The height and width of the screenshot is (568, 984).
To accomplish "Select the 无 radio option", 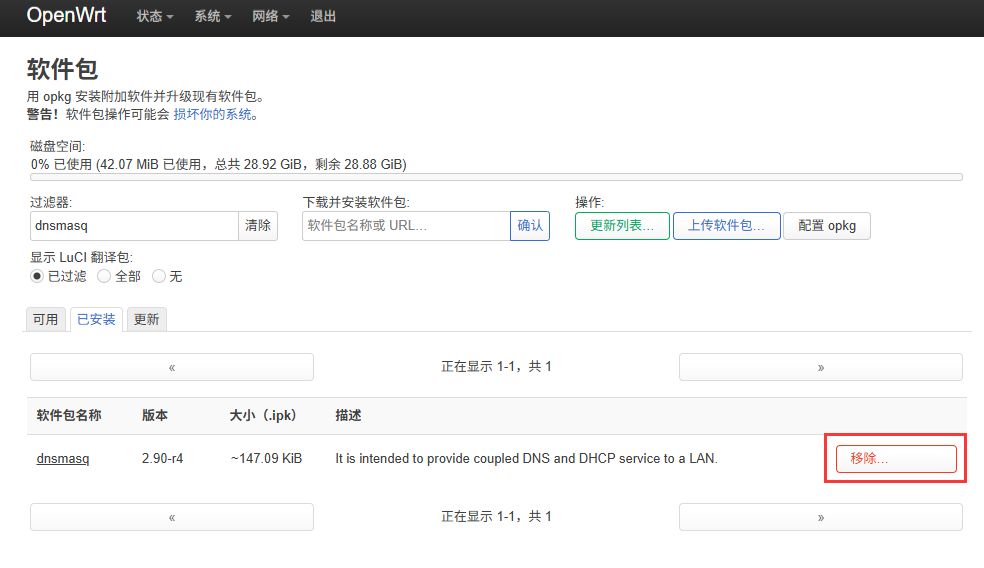I will coord(159,276).
